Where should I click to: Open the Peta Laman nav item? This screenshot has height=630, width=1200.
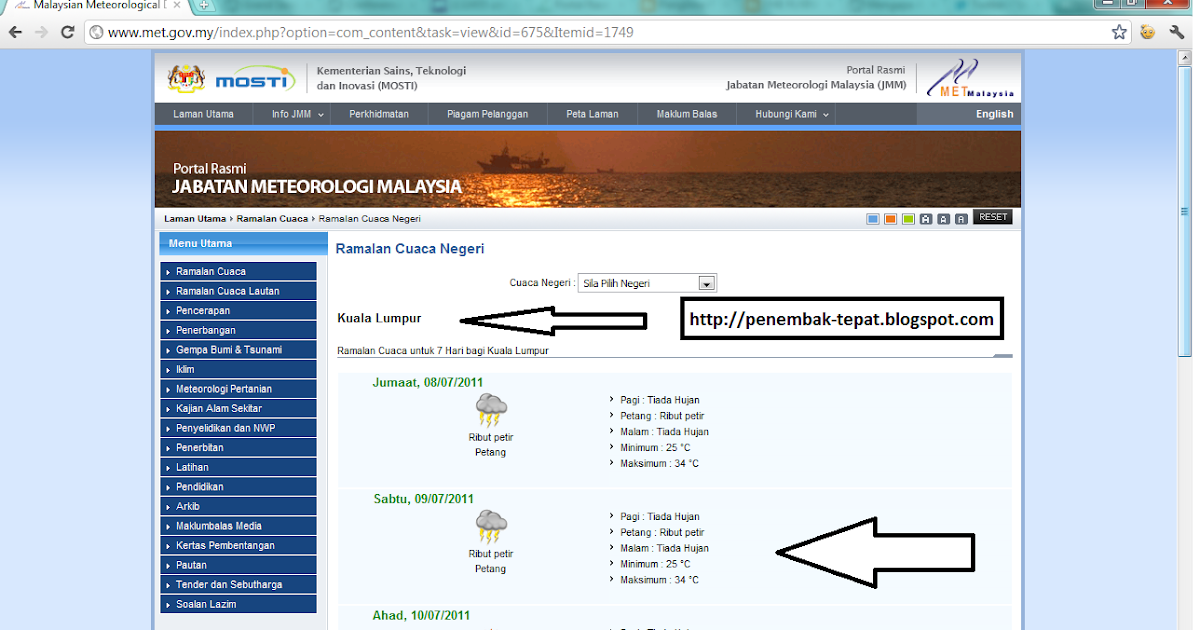592,114
